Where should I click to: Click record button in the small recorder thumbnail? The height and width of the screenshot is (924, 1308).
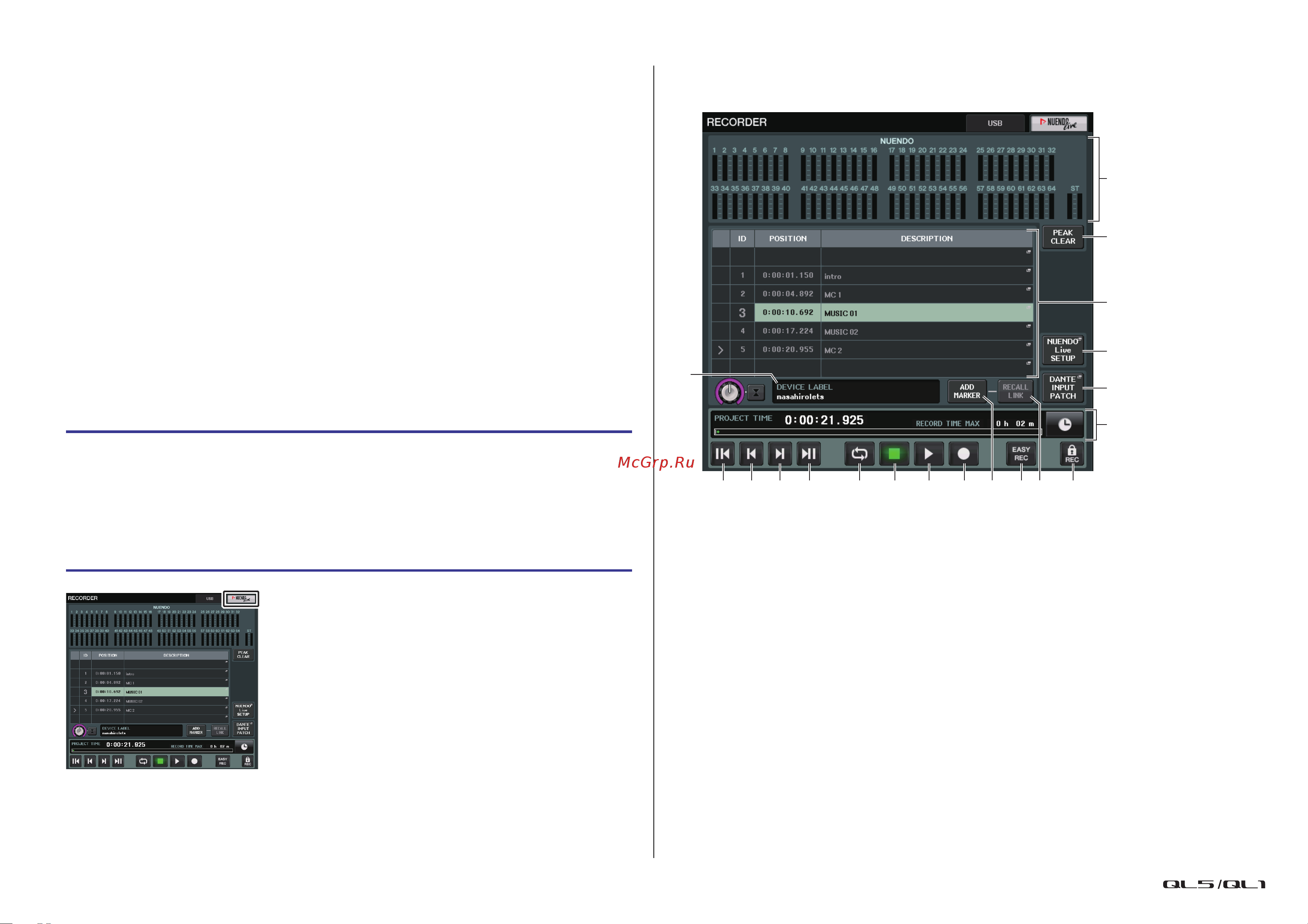tap(194, 761)
